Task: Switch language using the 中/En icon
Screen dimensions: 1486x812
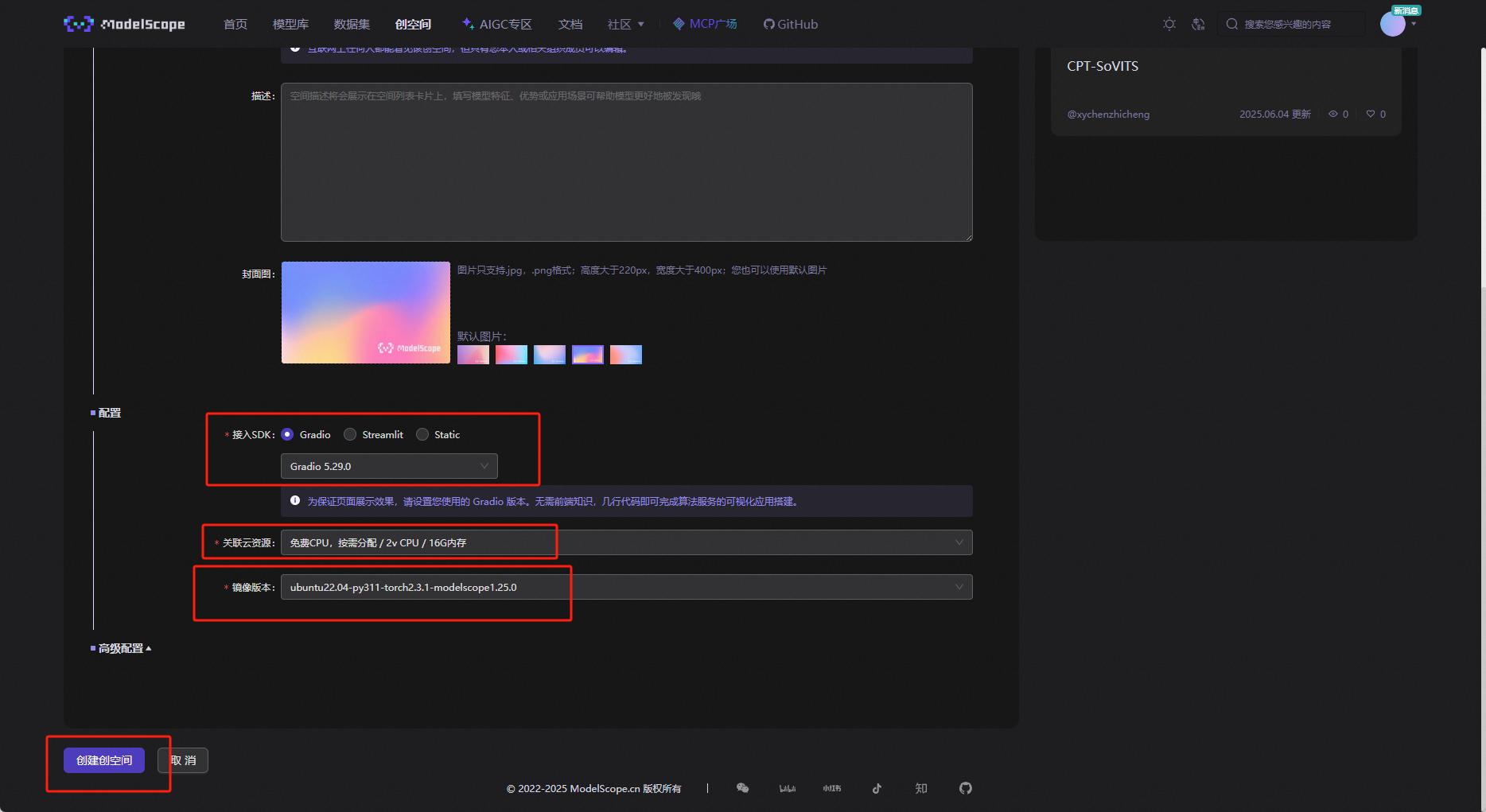Action: tap(1199, 24)
